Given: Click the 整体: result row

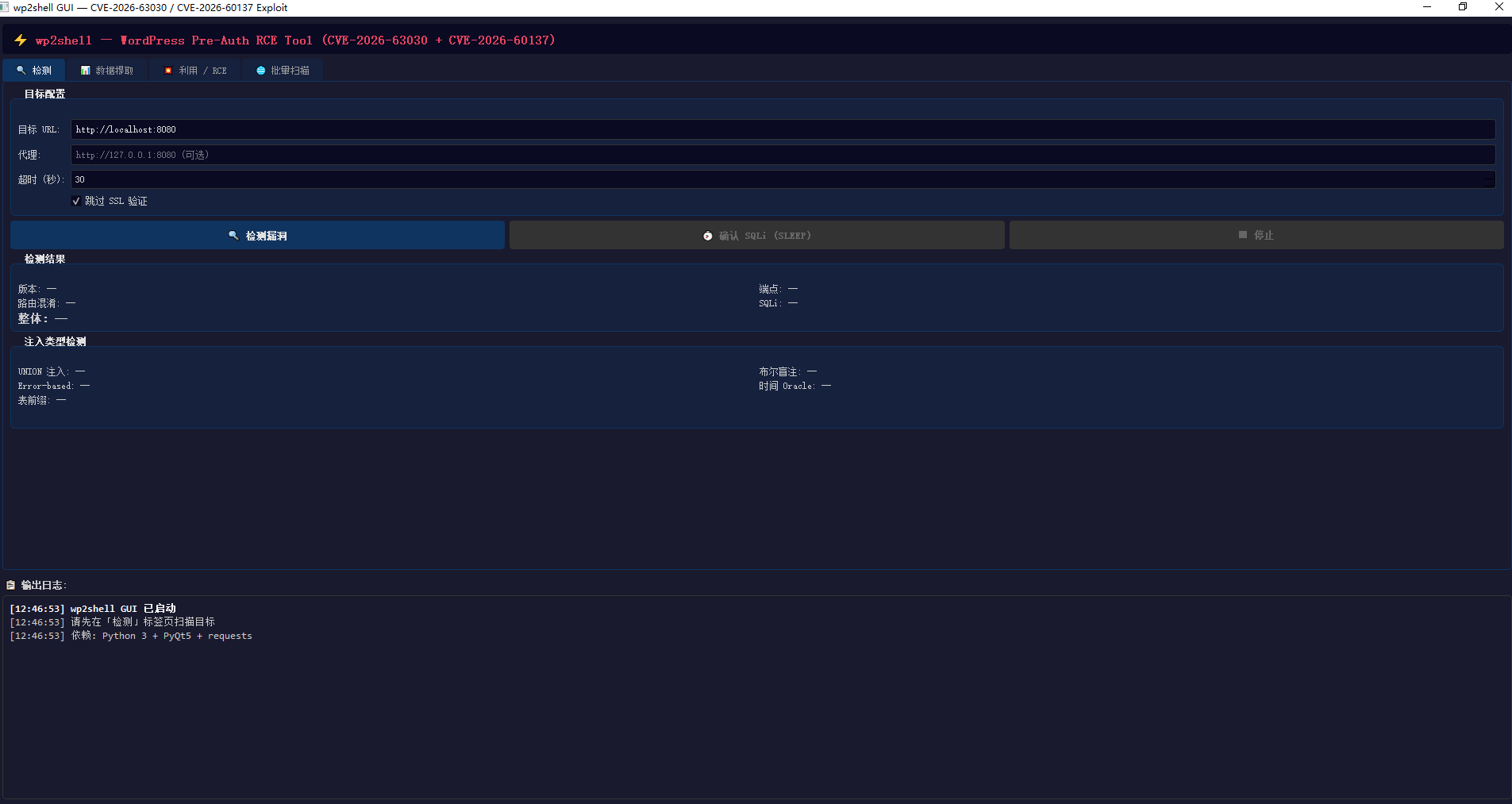Looking at the screenshot, I should tap(43, 318).
